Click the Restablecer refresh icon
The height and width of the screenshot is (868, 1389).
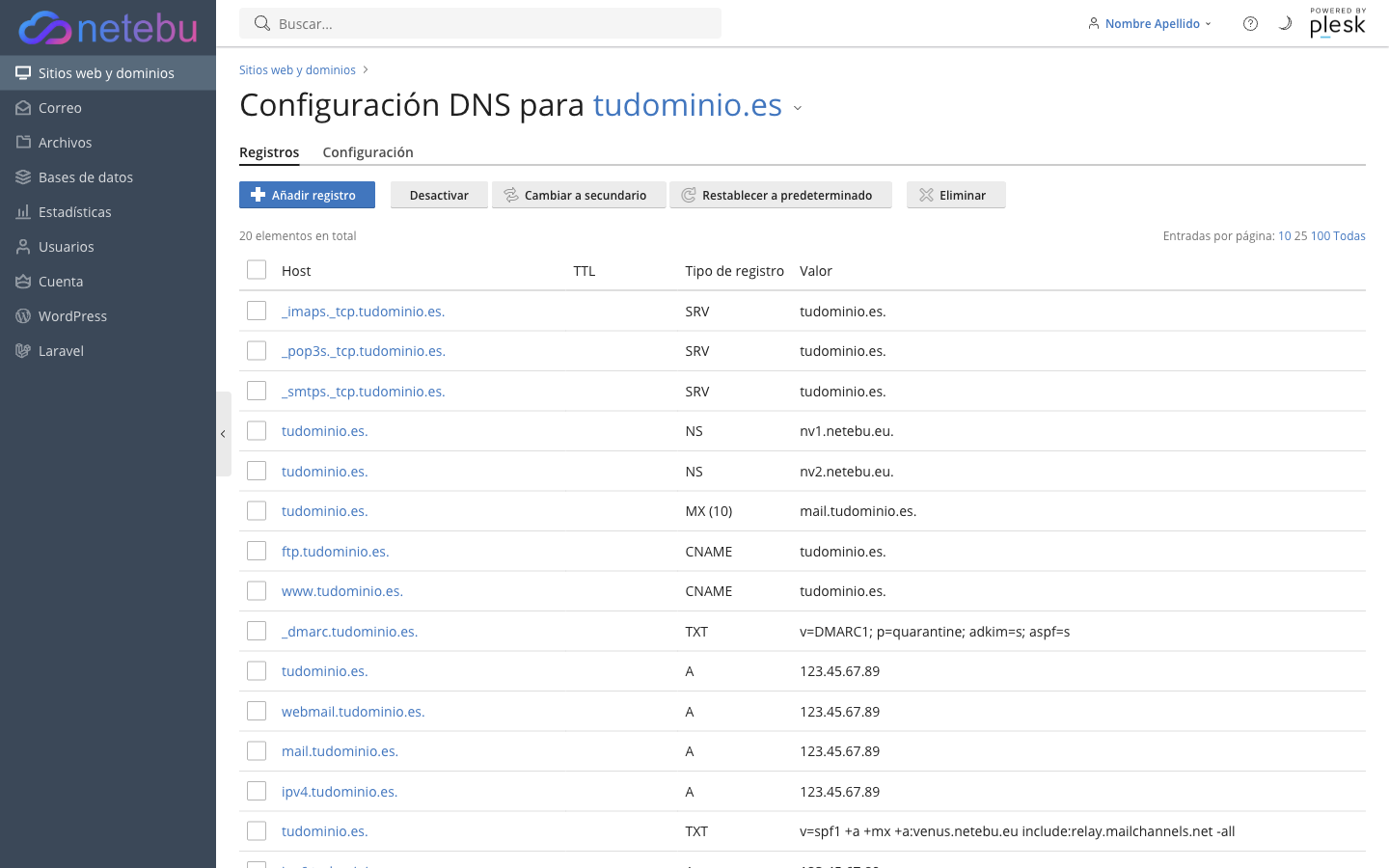click(x=689, y=195)
